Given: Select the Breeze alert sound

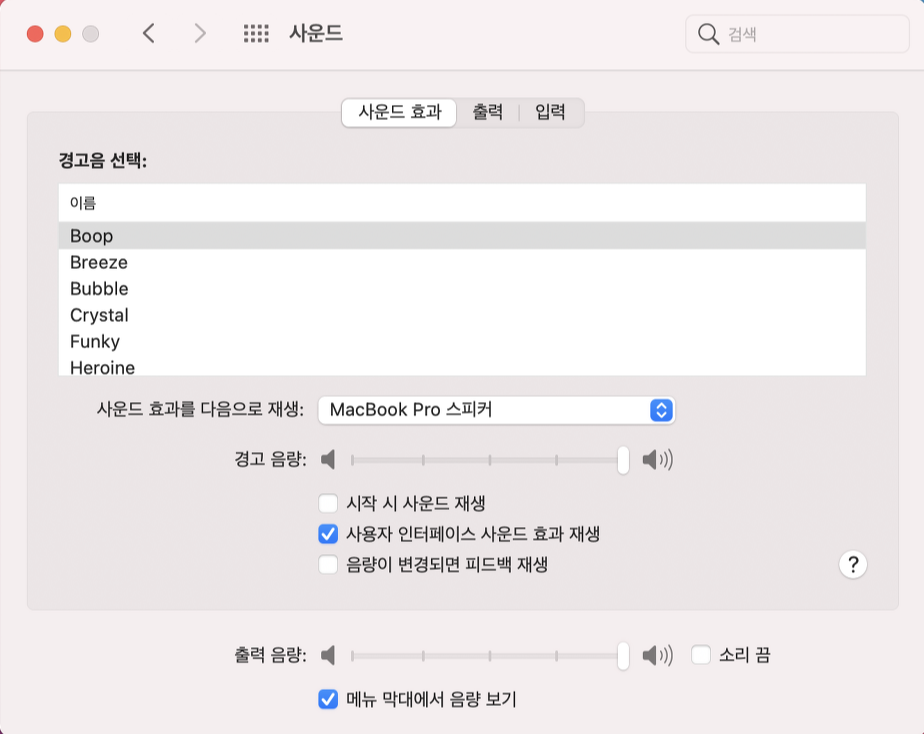Looking at the screenshot, I should tap(462, 262).
